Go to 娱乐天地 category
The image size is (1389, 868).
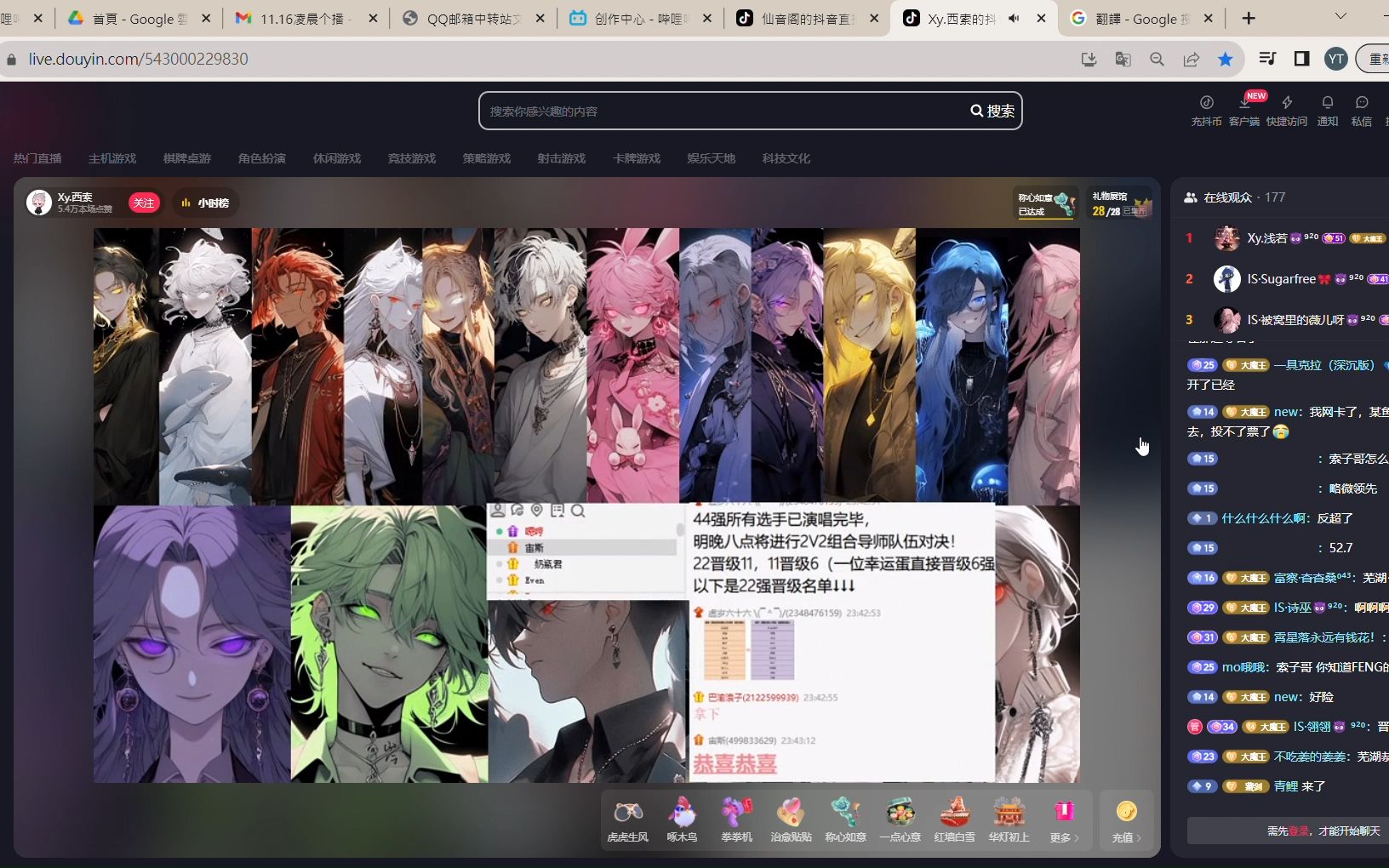click(x=712, y=158)
